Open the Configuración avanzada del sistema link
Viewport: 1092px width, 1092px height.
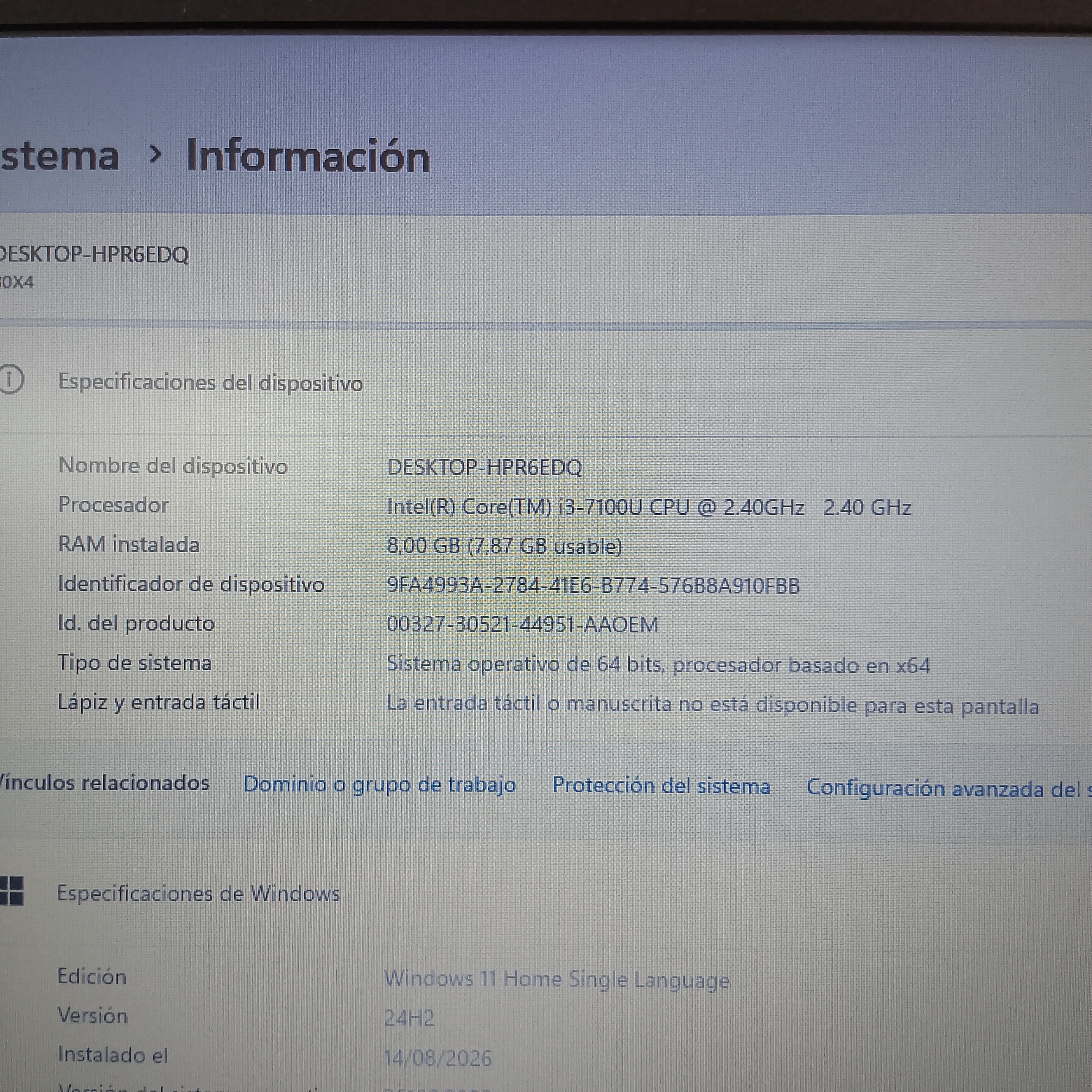(x=949, y=788)
